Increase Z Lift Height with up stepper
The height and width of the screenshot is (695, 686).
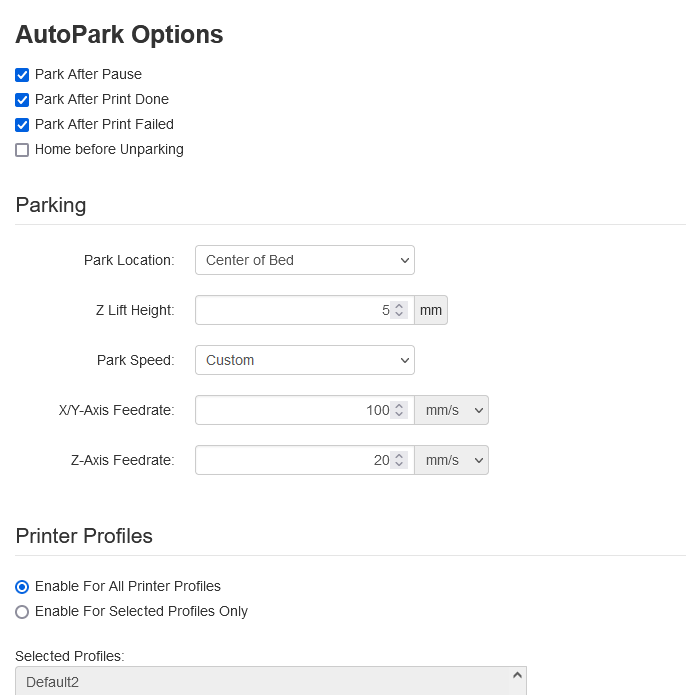[399, 306]
